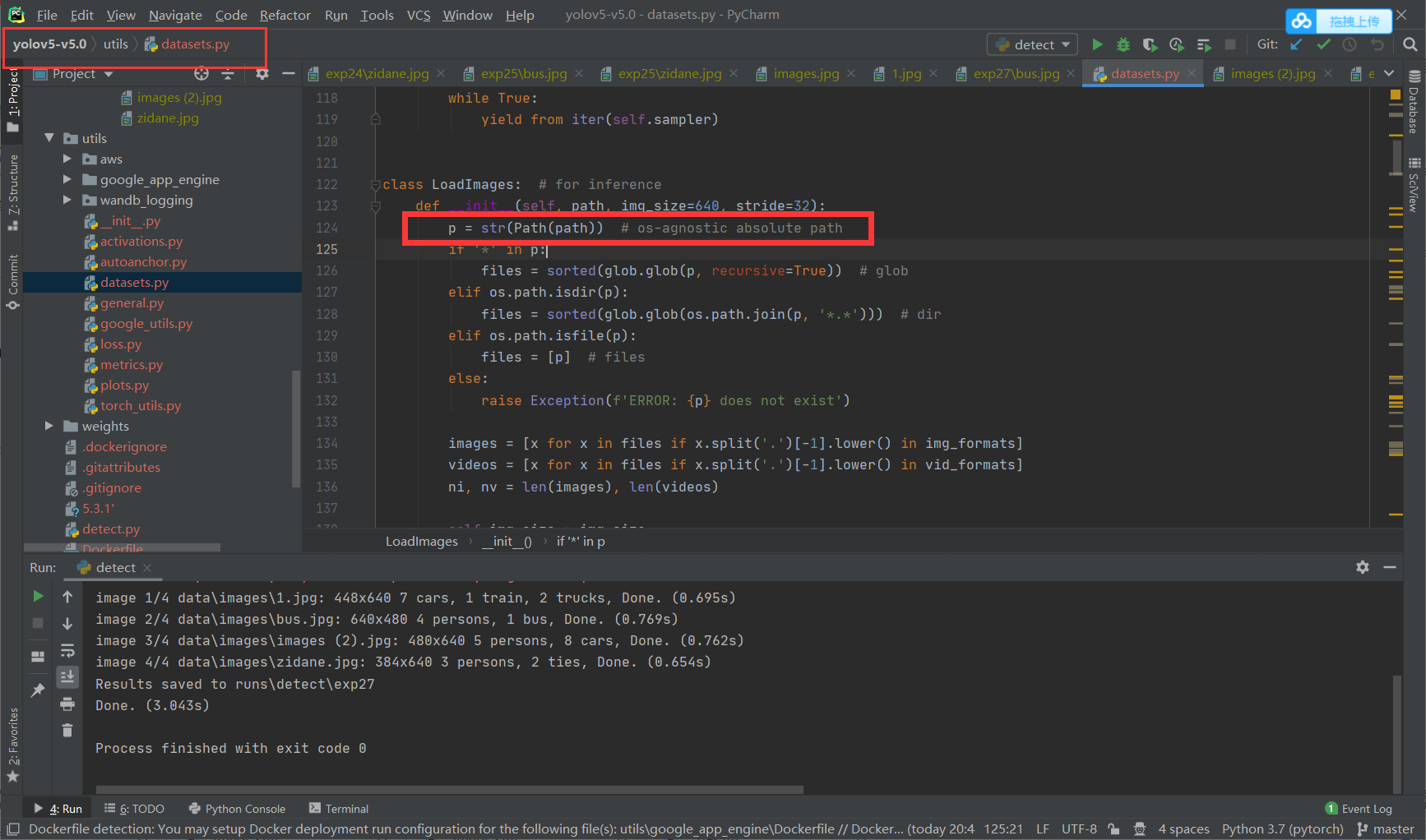Open the Refactor menu

tap(285, 15)
